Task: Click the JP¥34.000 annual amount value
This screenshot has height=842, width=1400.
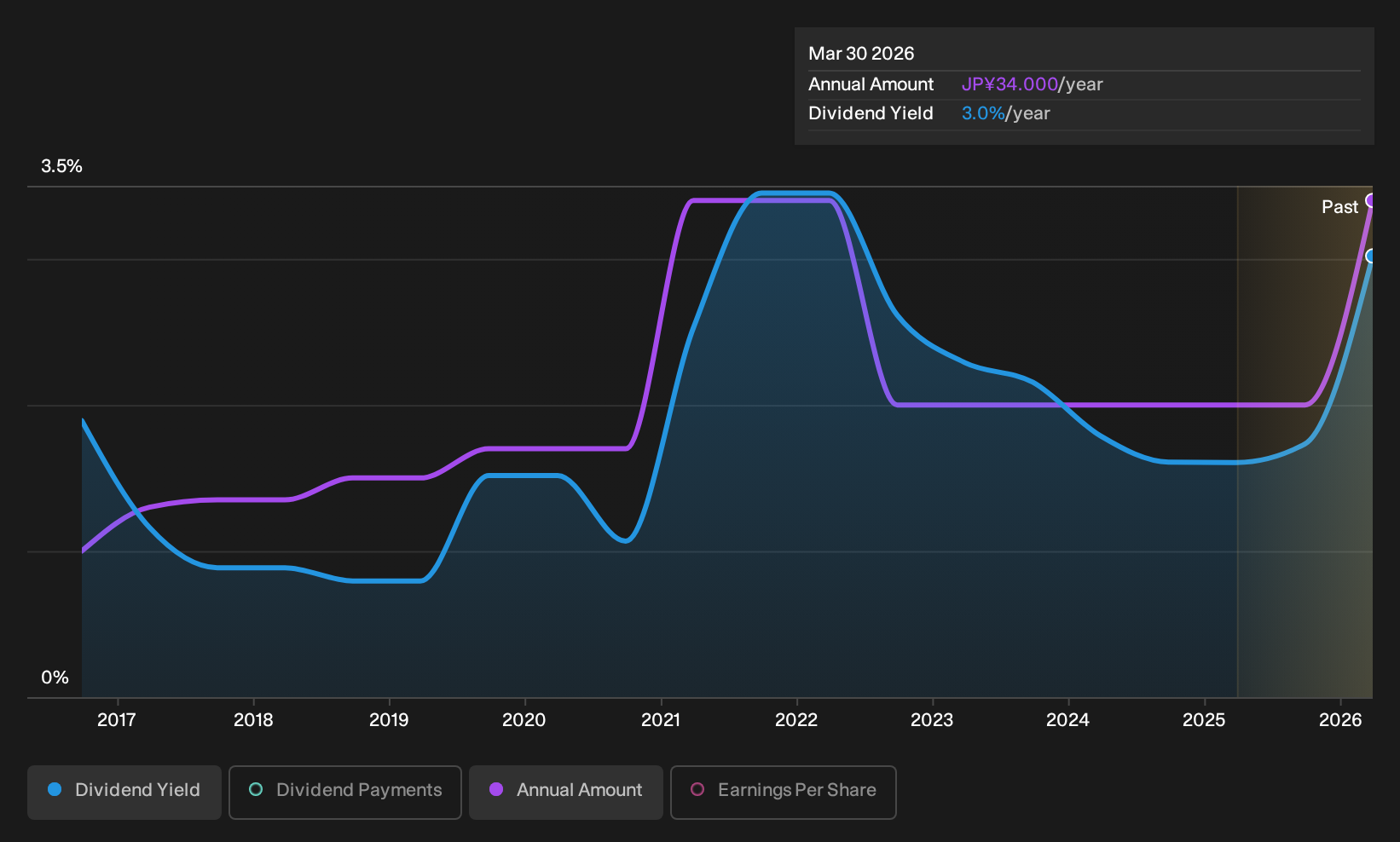Action: click(1010, 84)
